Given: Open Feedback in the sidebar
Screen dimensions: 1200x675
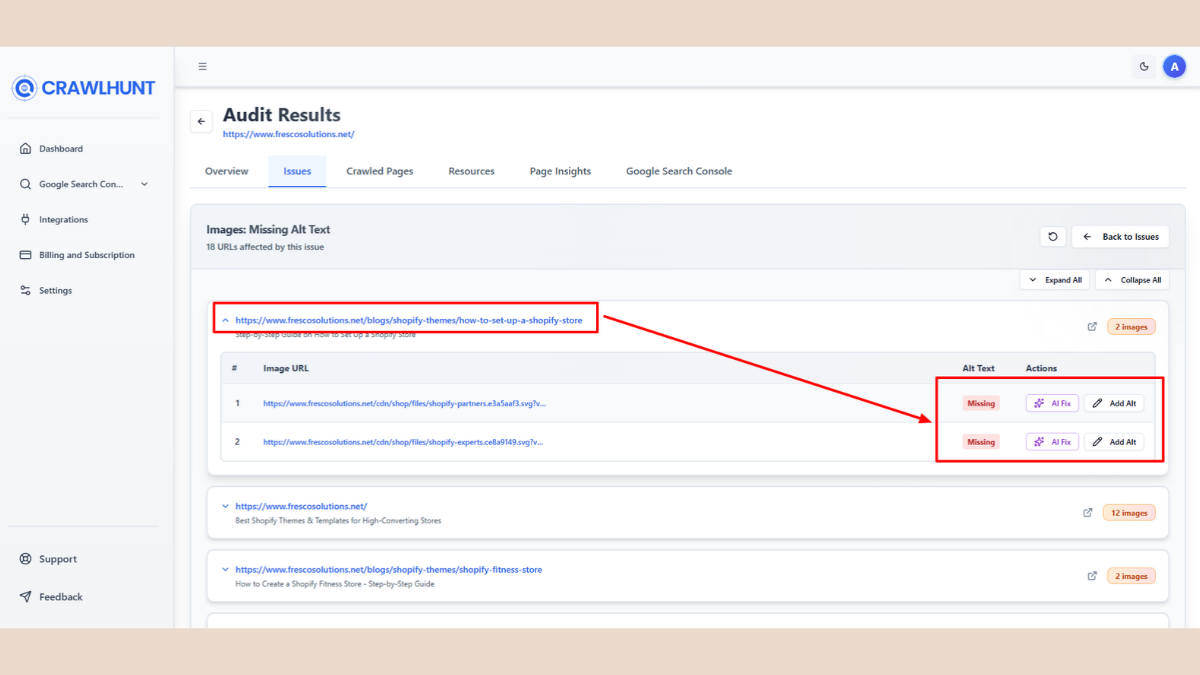Looking at the screenshot, I should 61,597.
